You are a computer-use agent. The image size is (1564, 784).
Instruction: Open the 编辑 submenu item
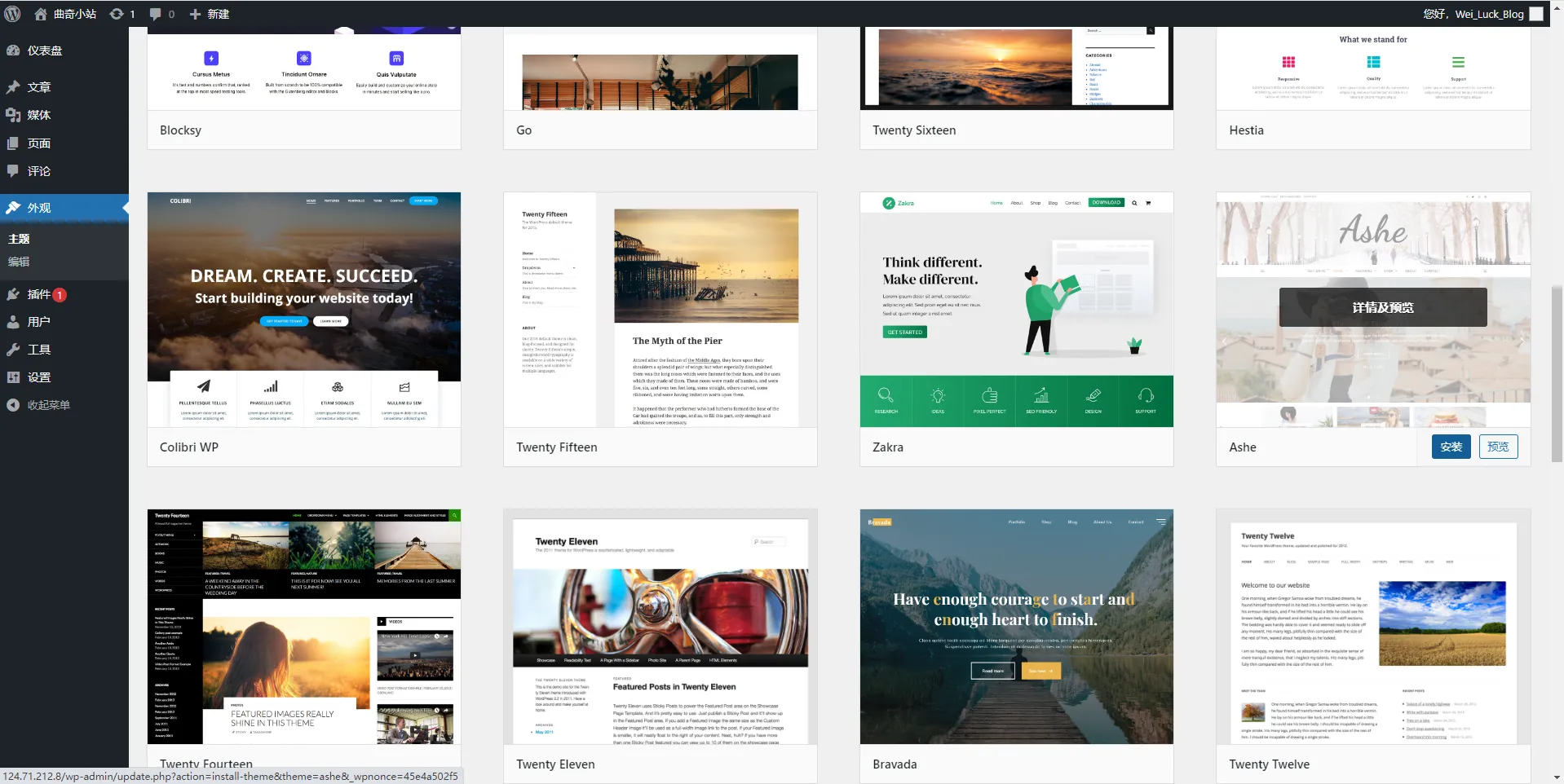(19, 262)
